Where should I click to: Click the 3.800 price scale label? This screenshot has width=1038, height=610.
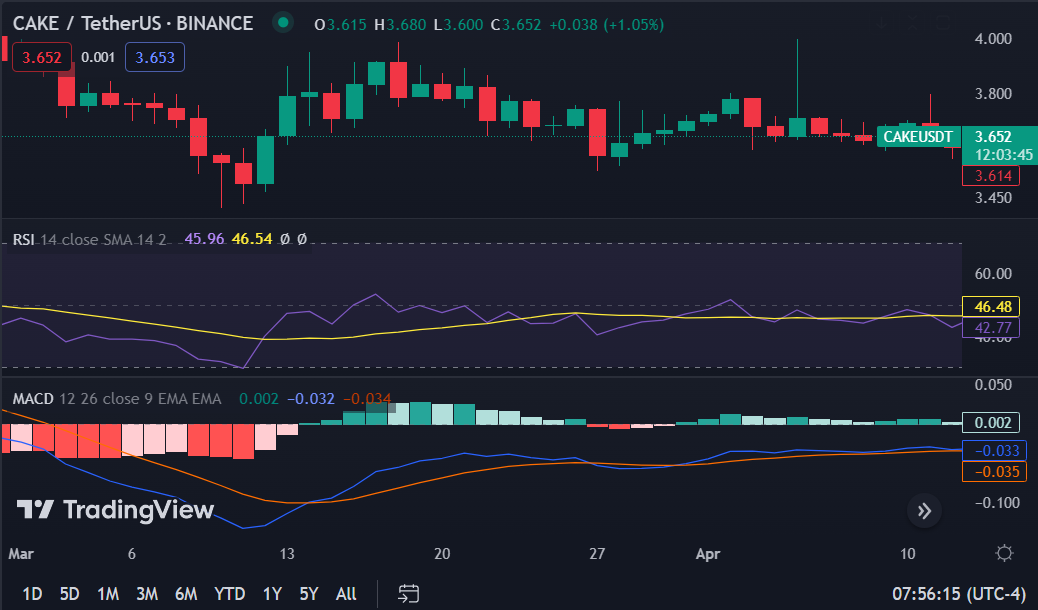(993, 93)
